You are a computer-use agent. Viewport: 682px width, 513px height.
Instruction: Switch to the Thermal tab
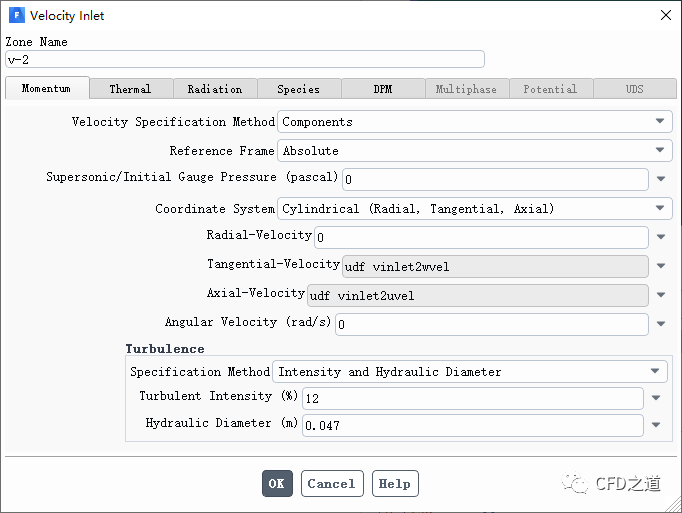[130, 89]
